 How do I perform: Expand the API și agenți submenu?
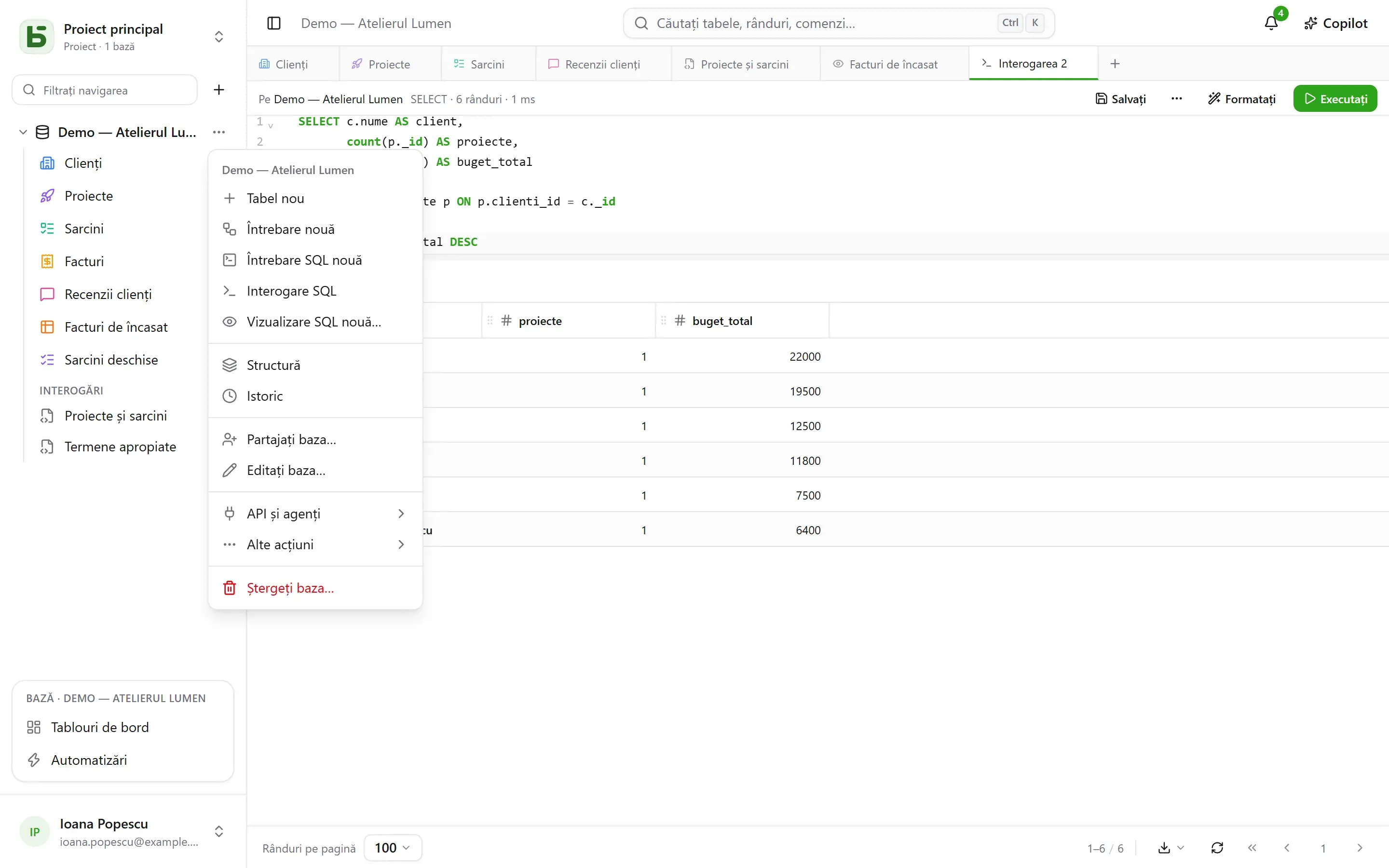pos(315,514)
